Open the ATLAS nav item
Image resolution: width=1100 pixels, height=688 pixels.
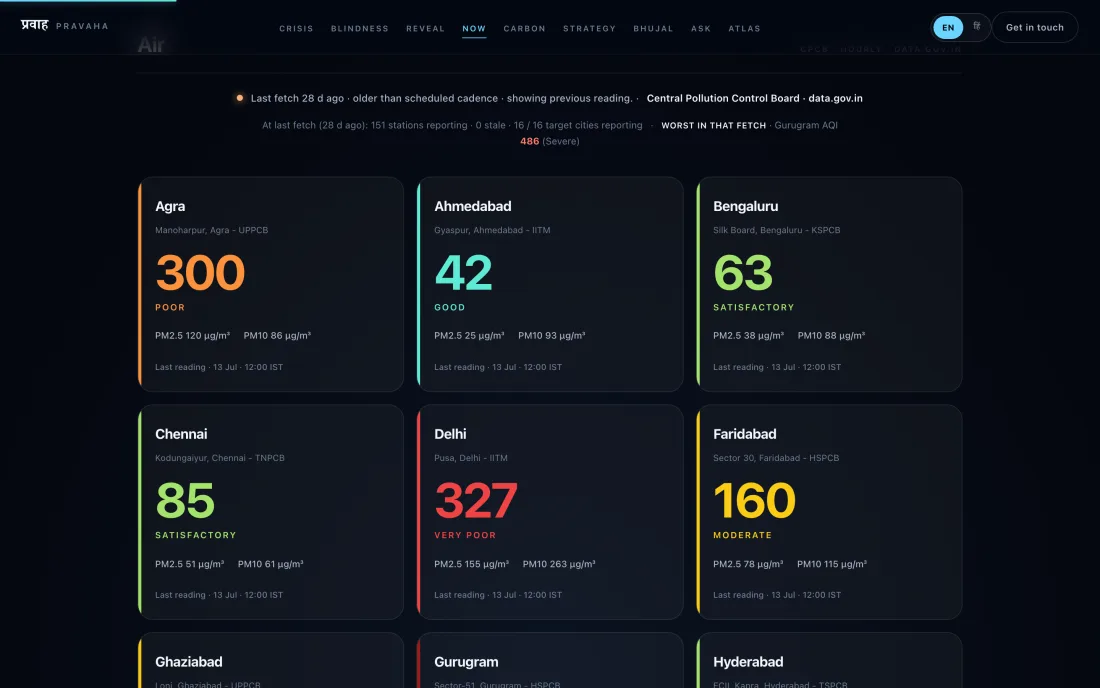click(744, 29)
